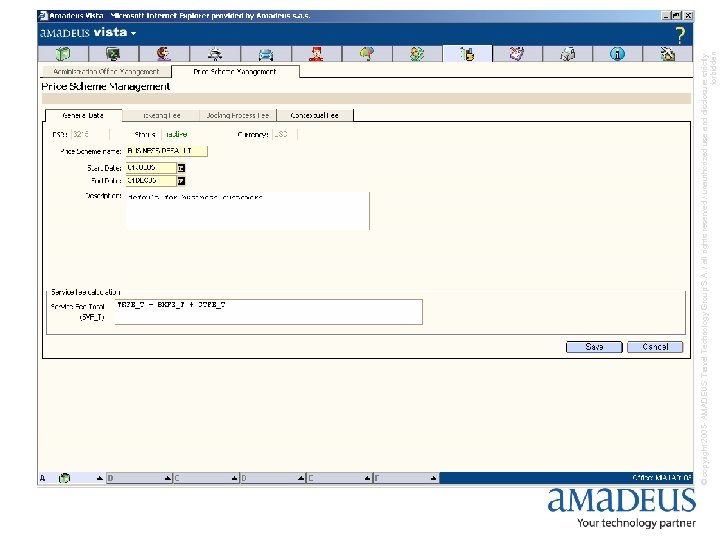Expand session B arrow in status bar

click(168, 478)
